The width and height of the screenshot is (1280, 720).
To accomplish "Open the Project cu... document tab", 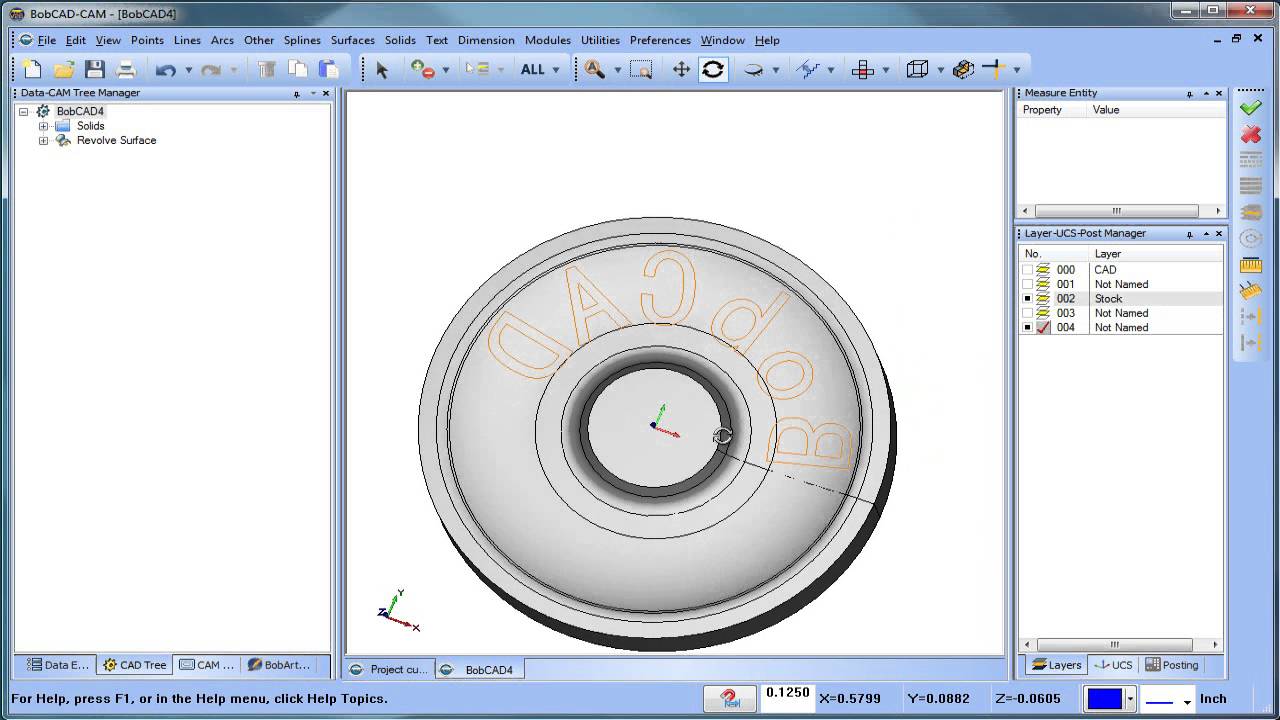I will click(389, 670).
